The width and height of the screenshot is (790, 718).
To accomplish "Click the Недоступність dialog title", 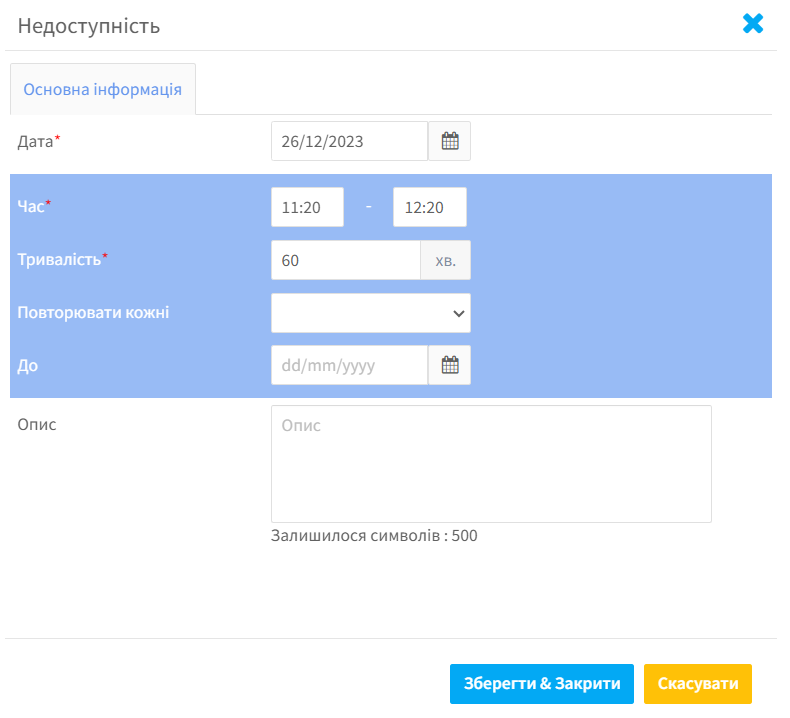I will [89, 26].
